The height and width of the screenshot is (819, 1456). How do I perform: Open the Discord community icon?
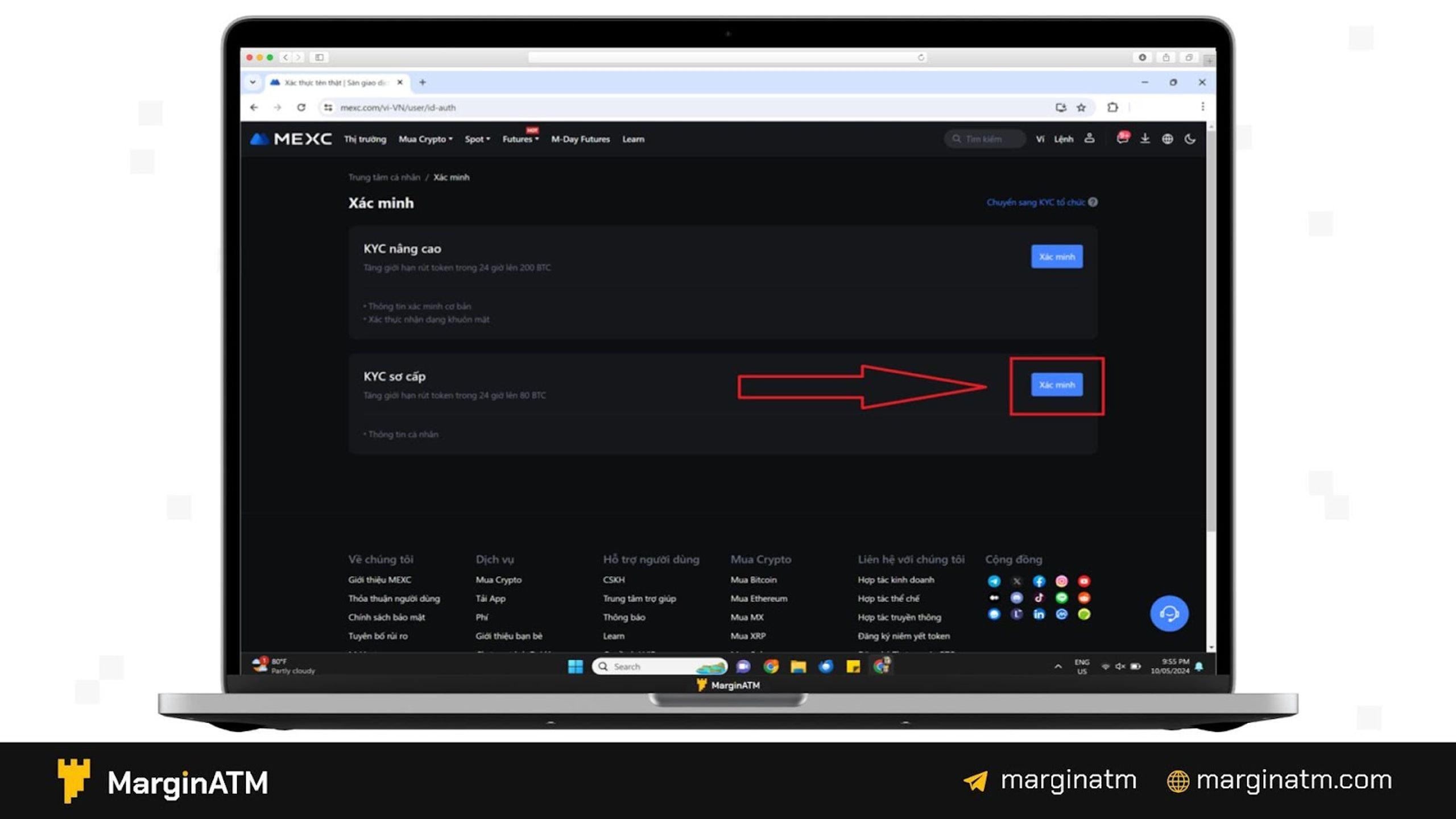click(1016, 598)
